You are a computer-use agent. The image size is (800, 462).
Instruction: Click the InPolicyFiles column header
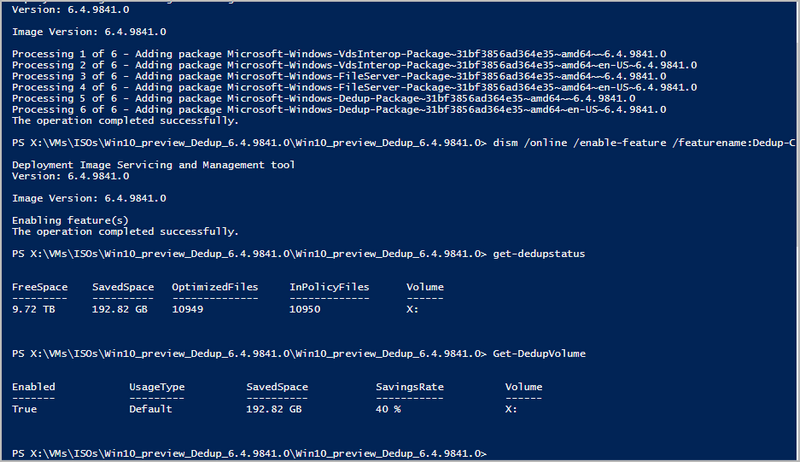coord(329,287)
